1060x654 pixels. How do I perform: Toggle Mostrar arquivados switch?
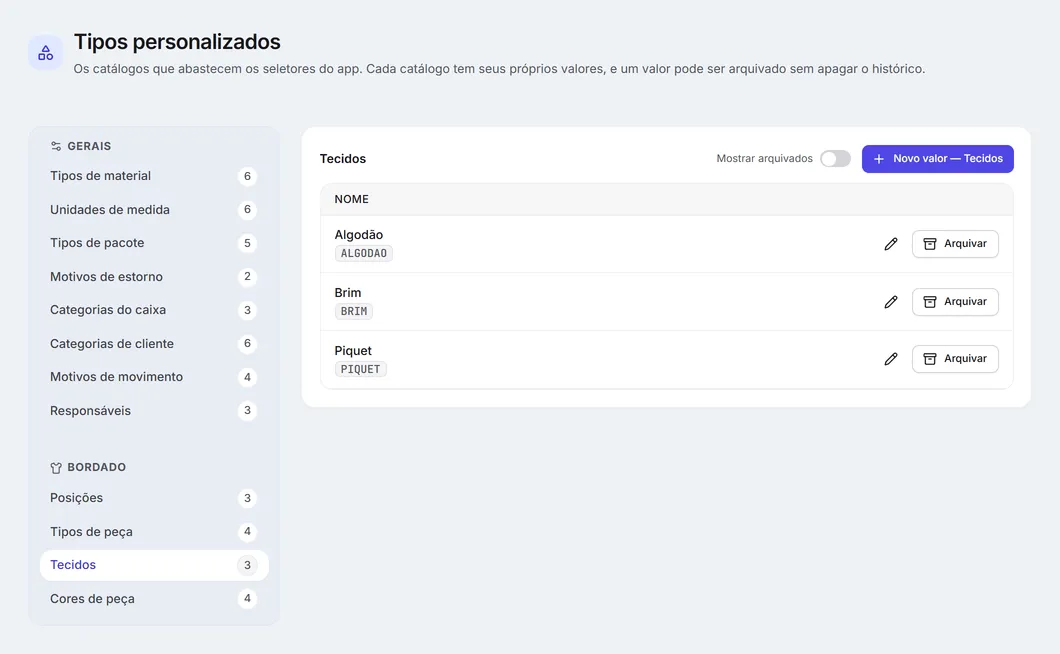coord(836,159)
